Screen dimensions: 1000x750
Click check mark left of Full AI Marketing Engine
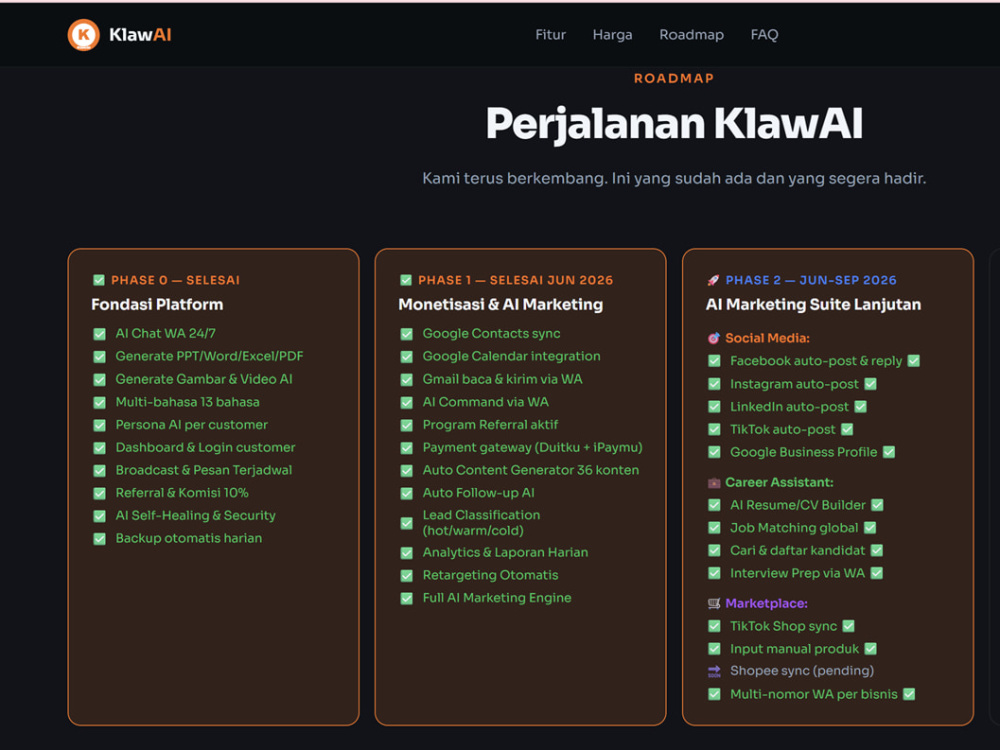tap(406, 598)
